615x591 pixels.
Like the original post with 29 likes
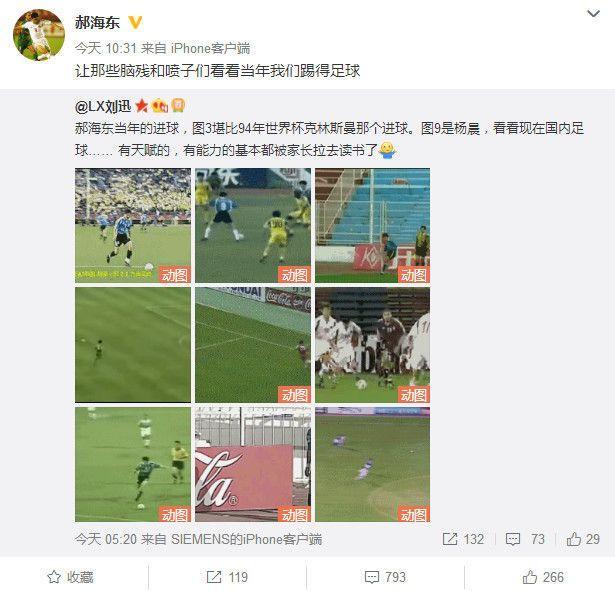point(583,539)
